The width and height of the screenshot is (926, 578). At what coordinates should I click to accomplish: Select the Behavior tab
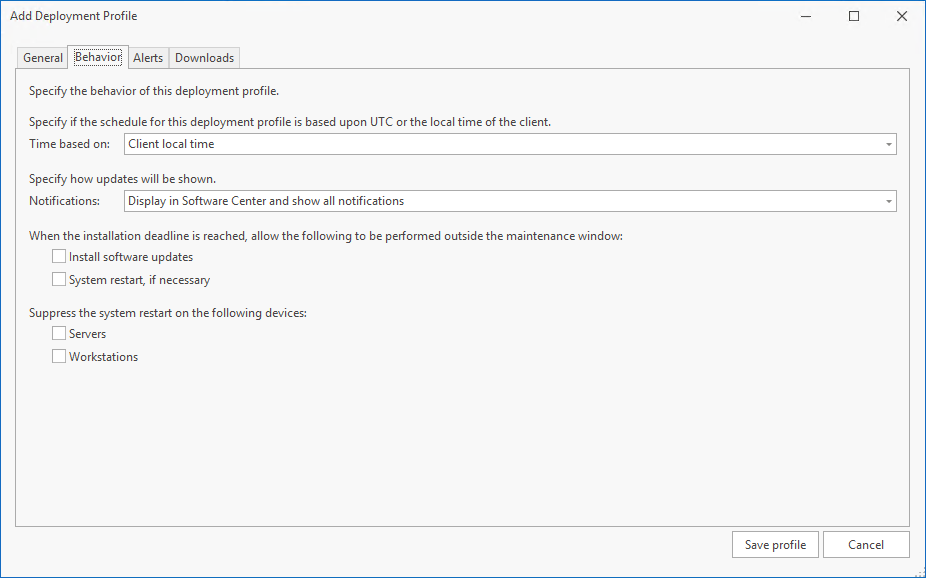coord(98,57)
